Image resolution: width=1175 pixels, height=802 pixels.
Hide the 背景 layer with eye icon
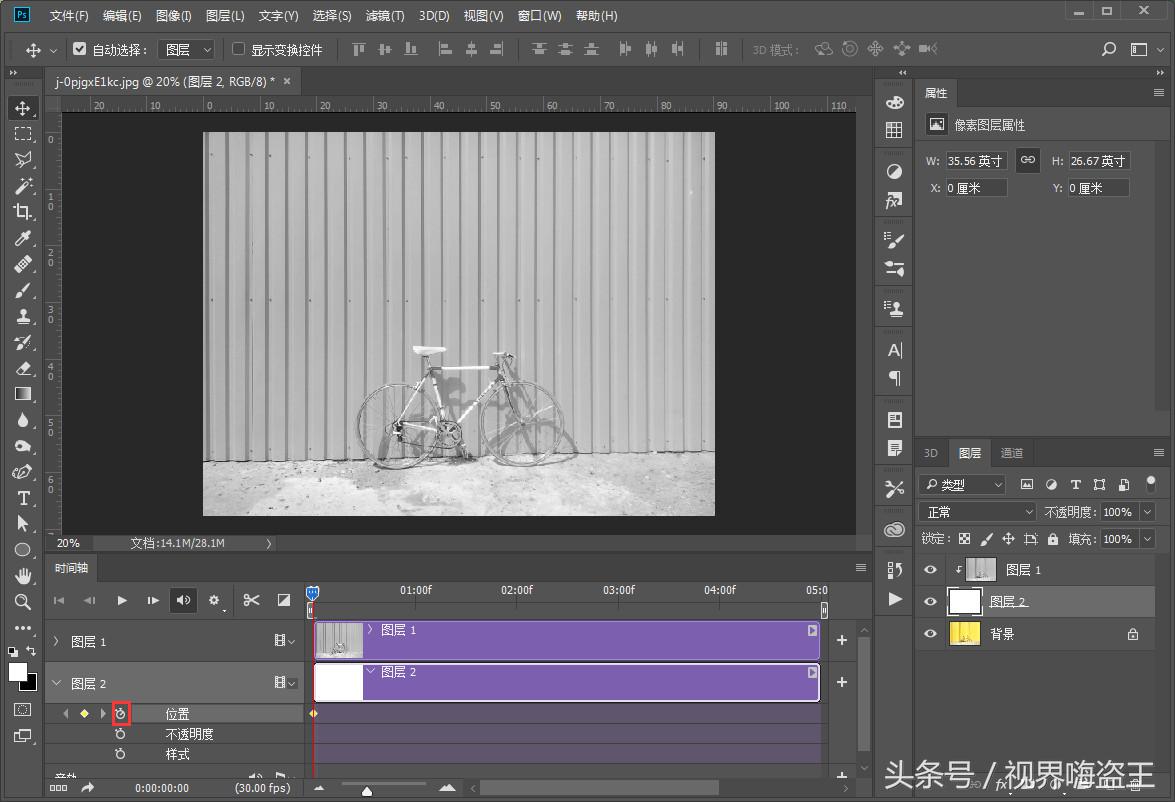(x=931, y=634)
